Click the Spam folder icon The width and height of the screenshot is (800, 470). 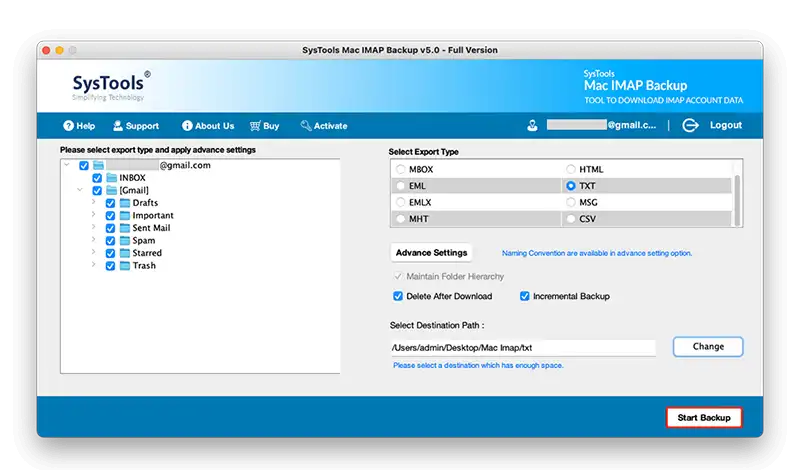[x=124, y=240]
